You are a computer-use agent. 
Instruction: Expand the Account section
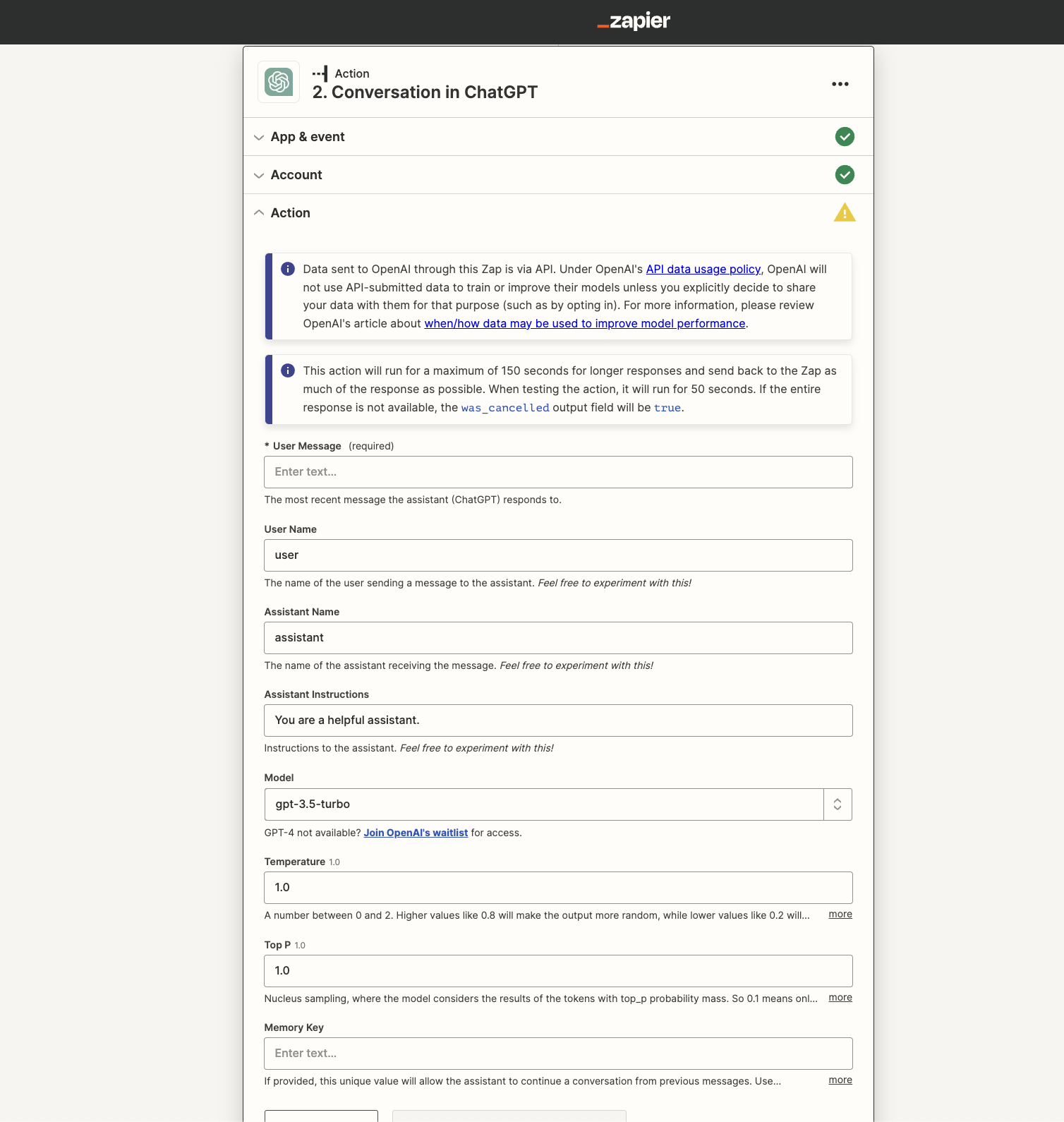(x=558, y=175)
